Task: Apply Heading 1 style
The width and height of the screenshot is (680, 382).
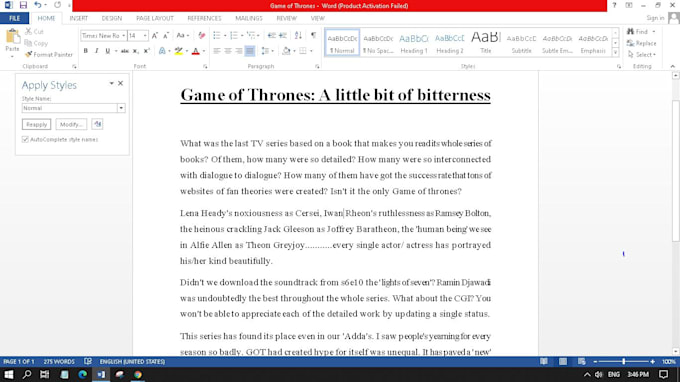Action: [x=414, y=42]
